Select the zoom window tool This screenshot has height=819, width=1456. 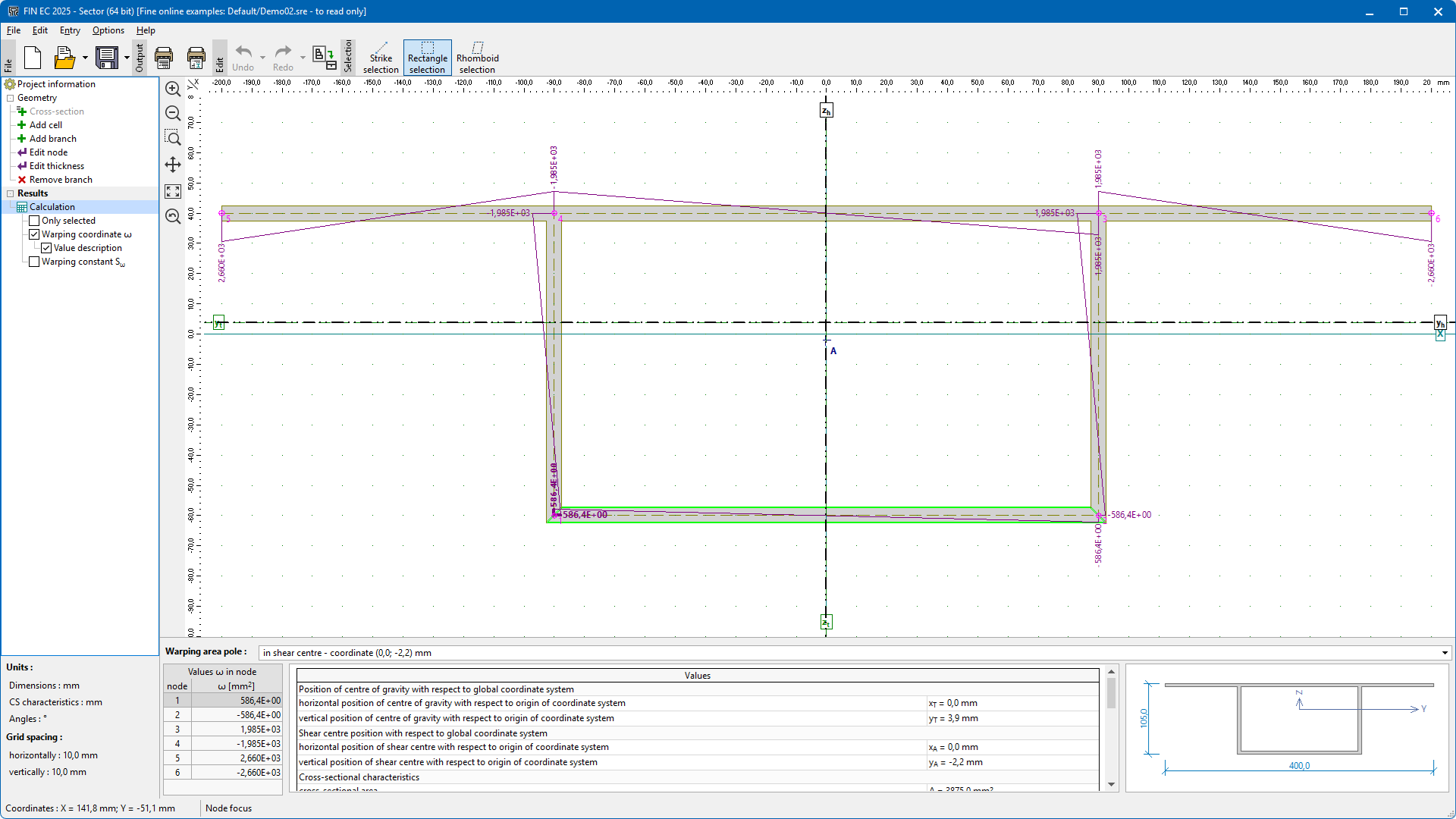tap(173, 138)
